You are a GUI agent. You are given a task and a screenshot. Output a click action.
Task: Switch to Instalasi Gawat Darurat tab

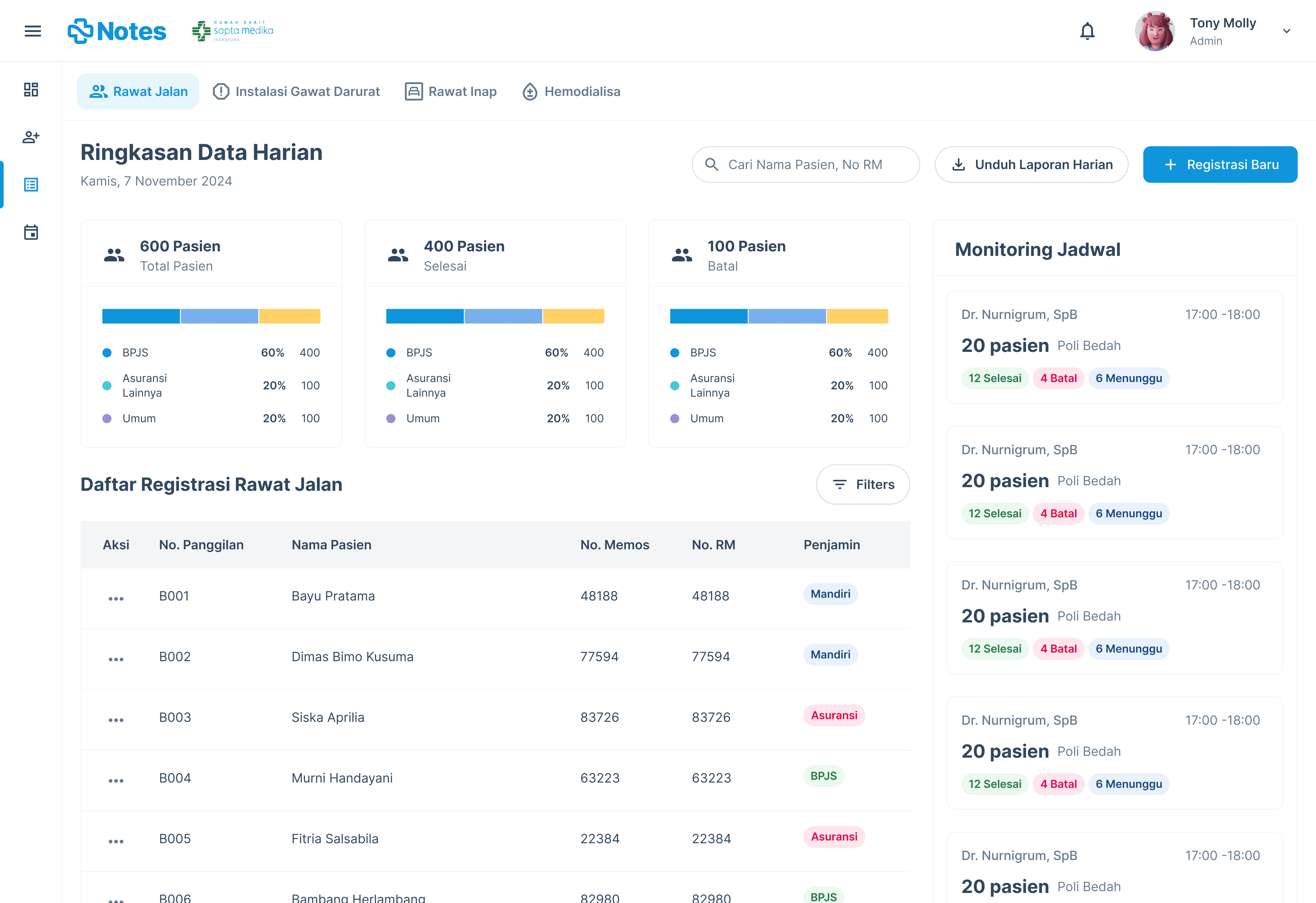(x=296, y=92)
